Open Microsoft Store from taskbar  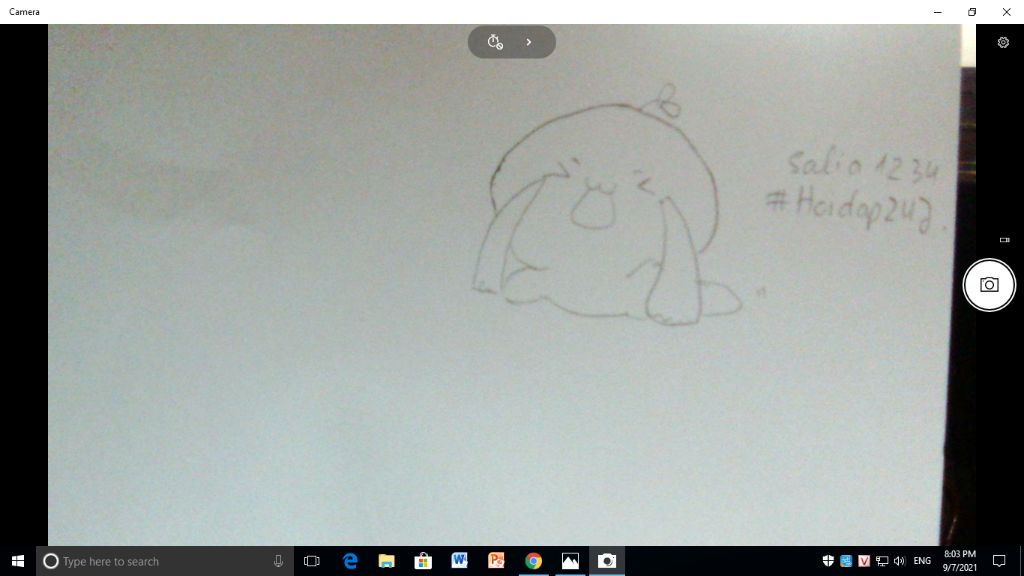pyautogui.click(x=423, y=561)
